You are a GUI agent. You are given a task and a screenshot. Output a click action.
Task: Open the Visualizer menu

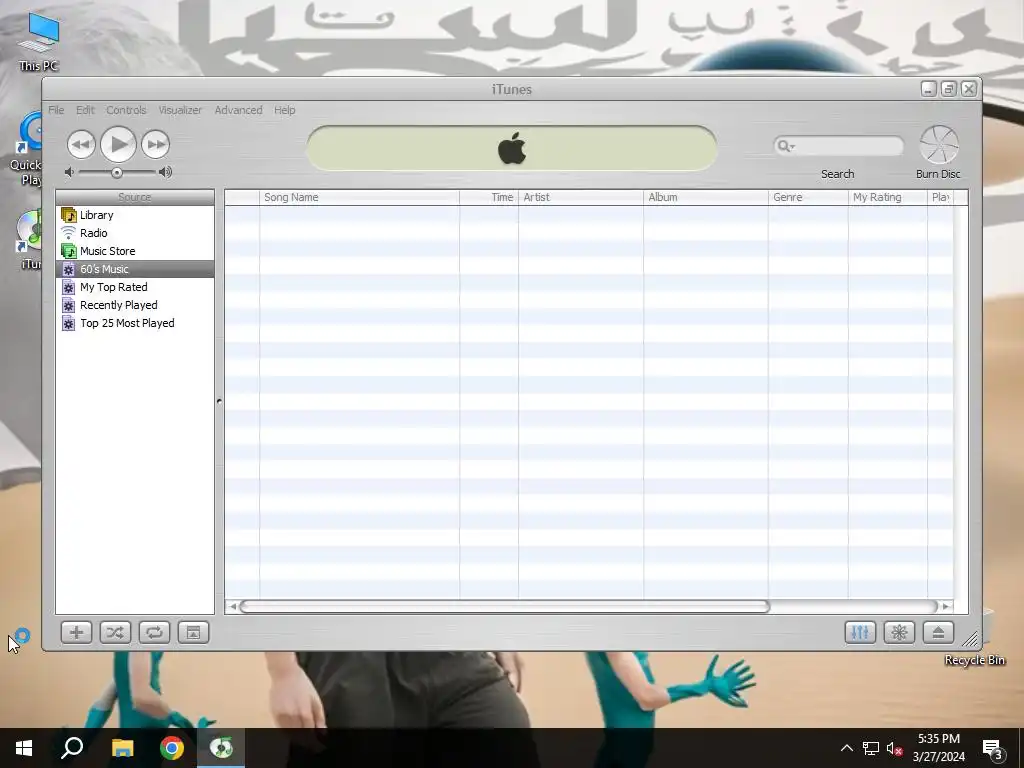180,110
